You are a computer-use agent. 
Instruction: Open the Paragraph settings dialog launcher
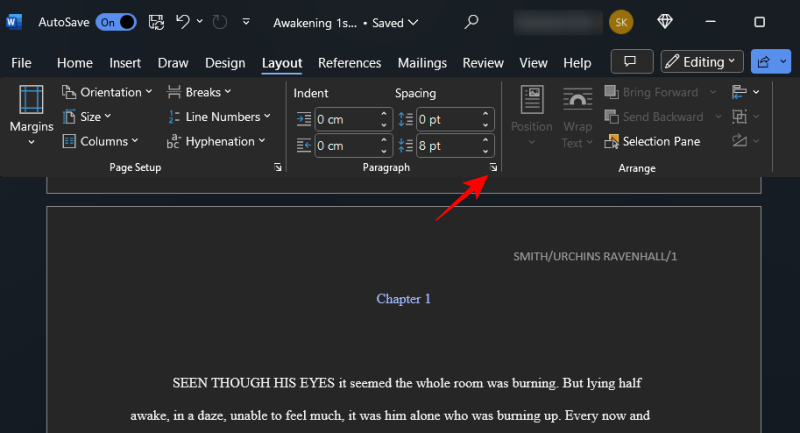click(493, 169)
